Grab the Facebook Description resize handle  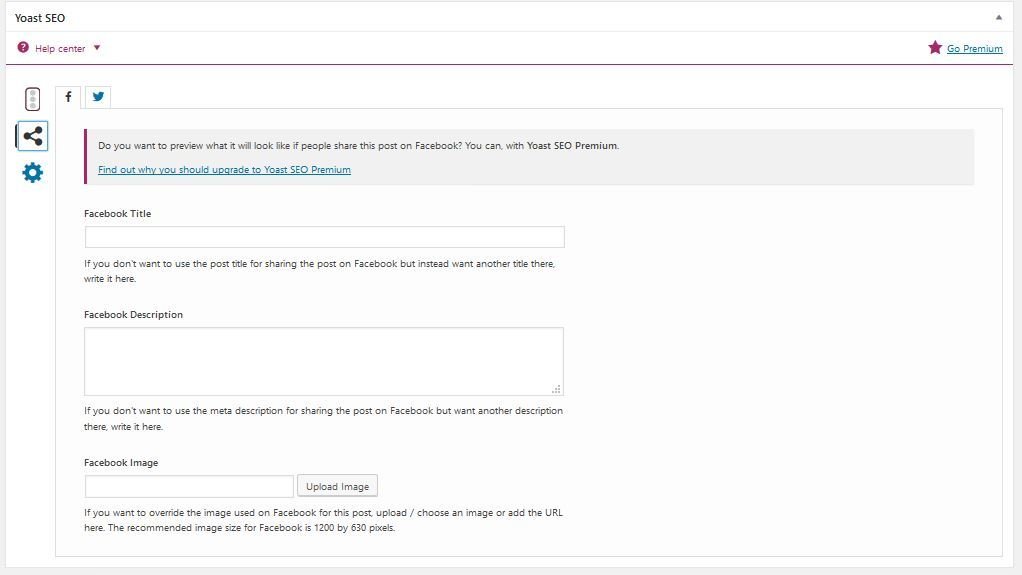point(556,389)
